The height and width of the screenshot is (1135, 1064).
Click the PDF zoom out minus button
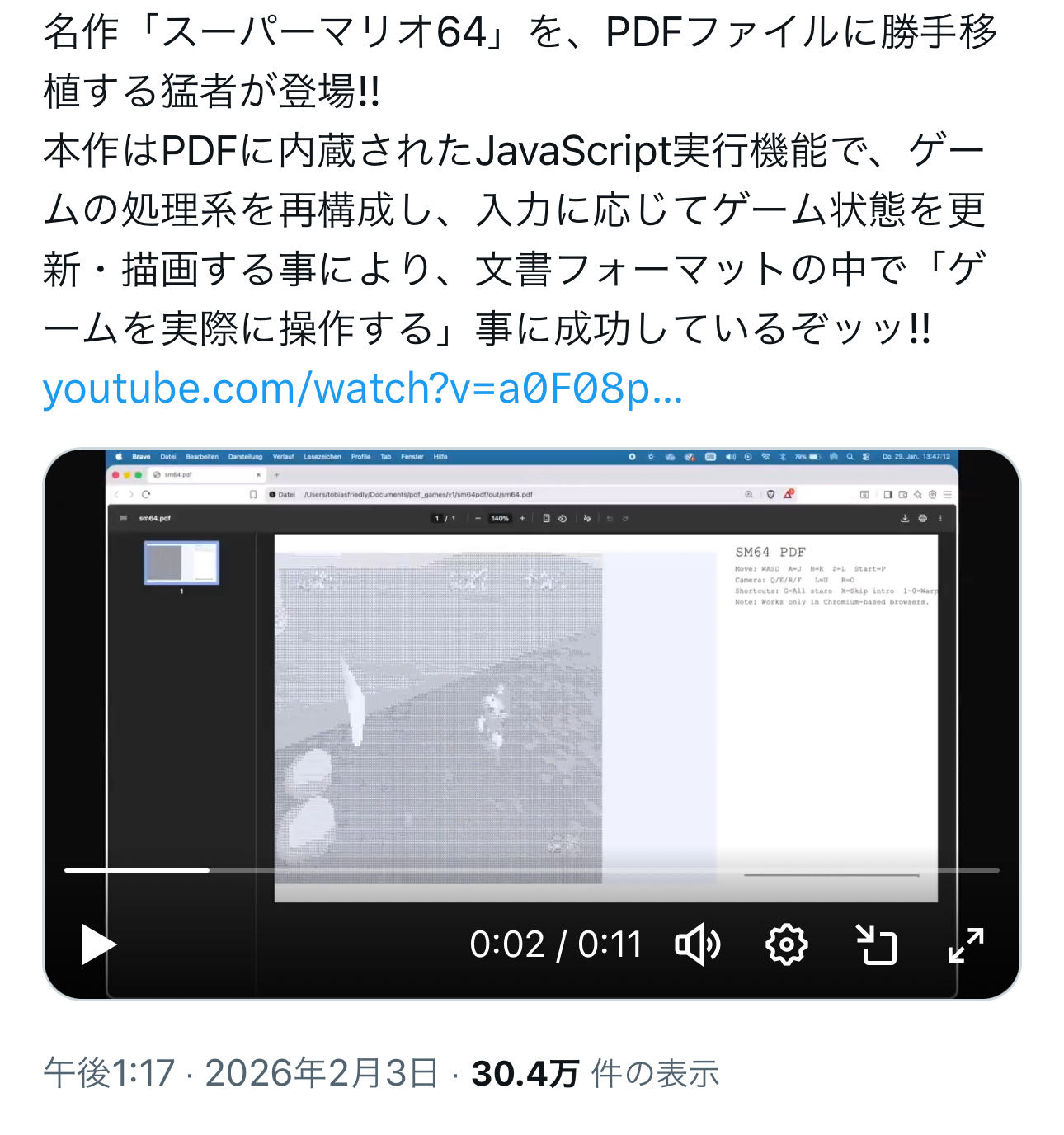pyautogui.click(x=478, y=518)
